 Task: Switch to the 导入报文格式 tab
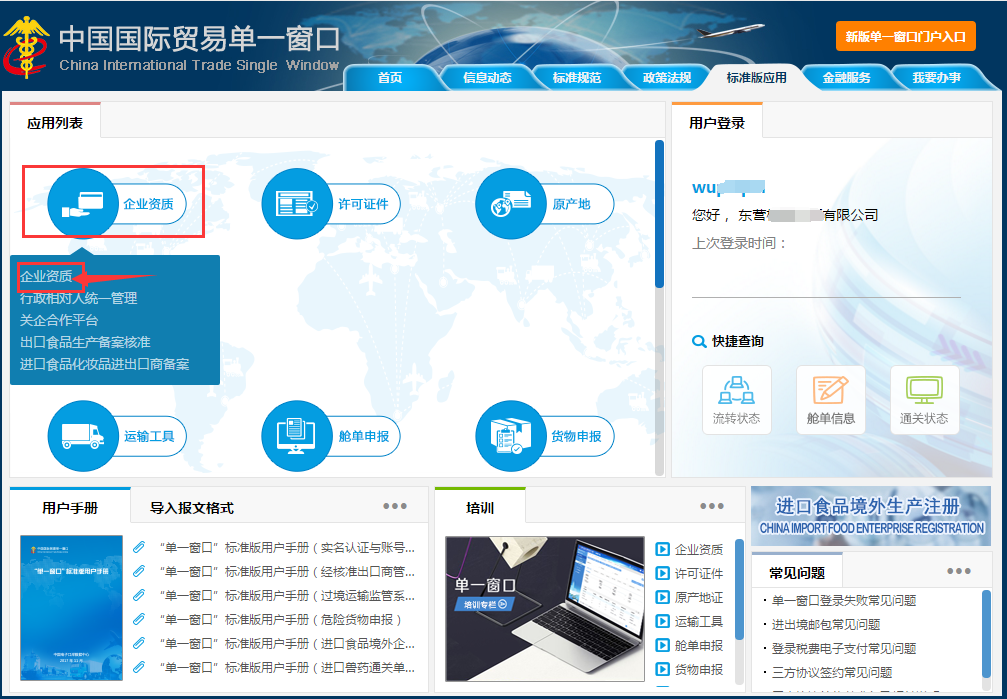pyautogui.click(x=191, y=508)
